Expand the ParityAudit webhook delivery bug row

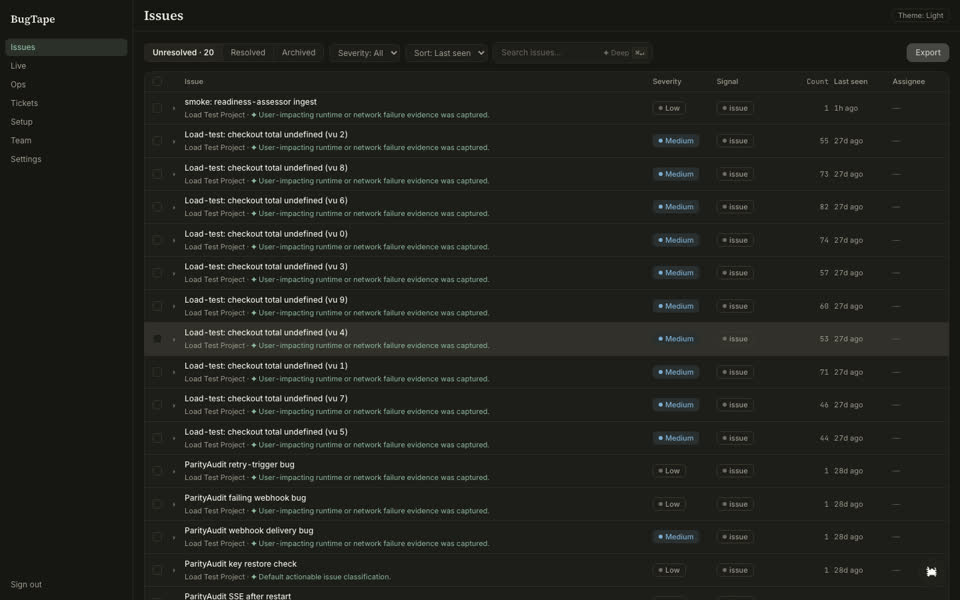174,538
